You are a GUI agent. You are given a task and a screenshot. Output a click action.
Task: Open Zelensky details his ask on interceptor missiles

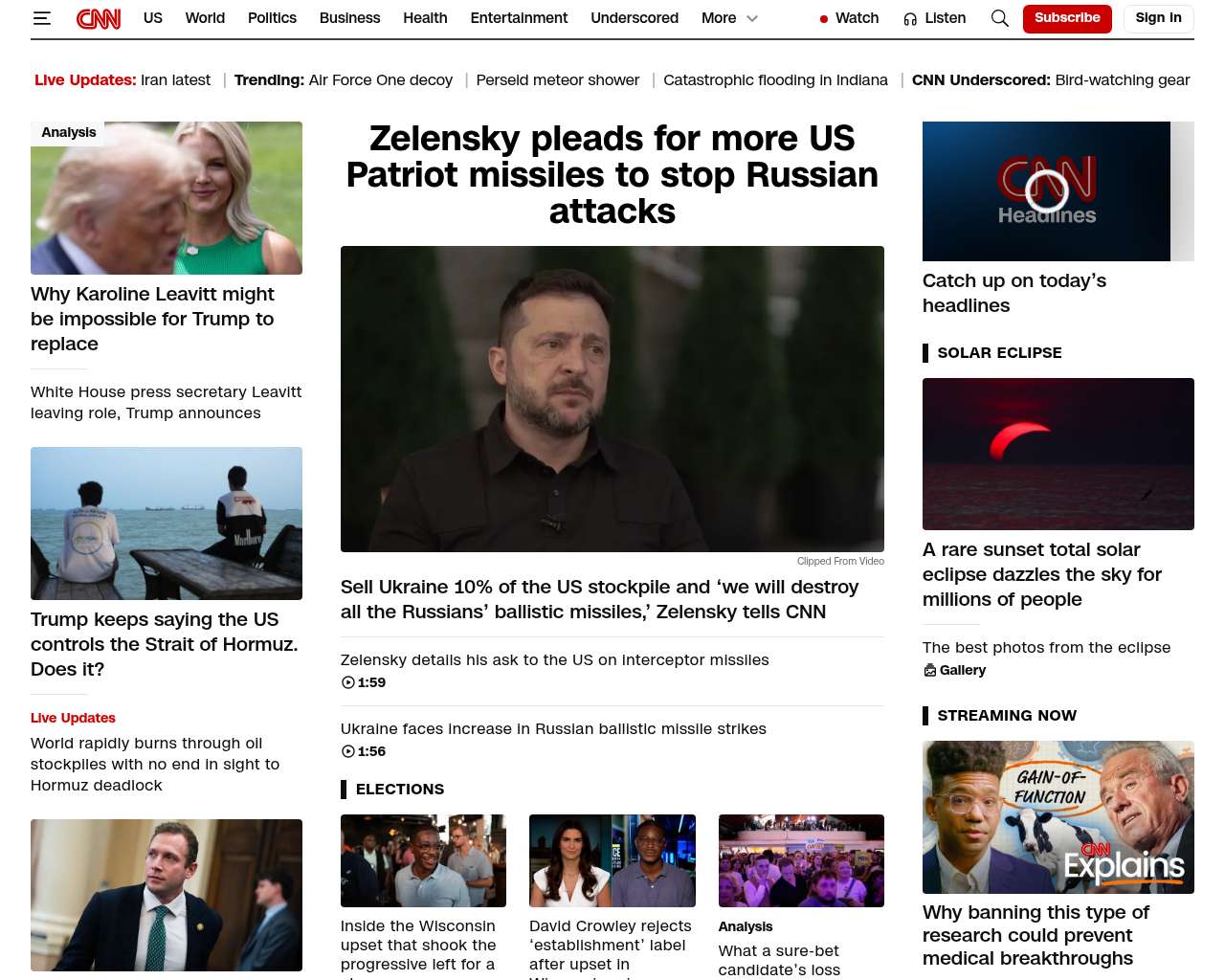click(x=555, y=659)
